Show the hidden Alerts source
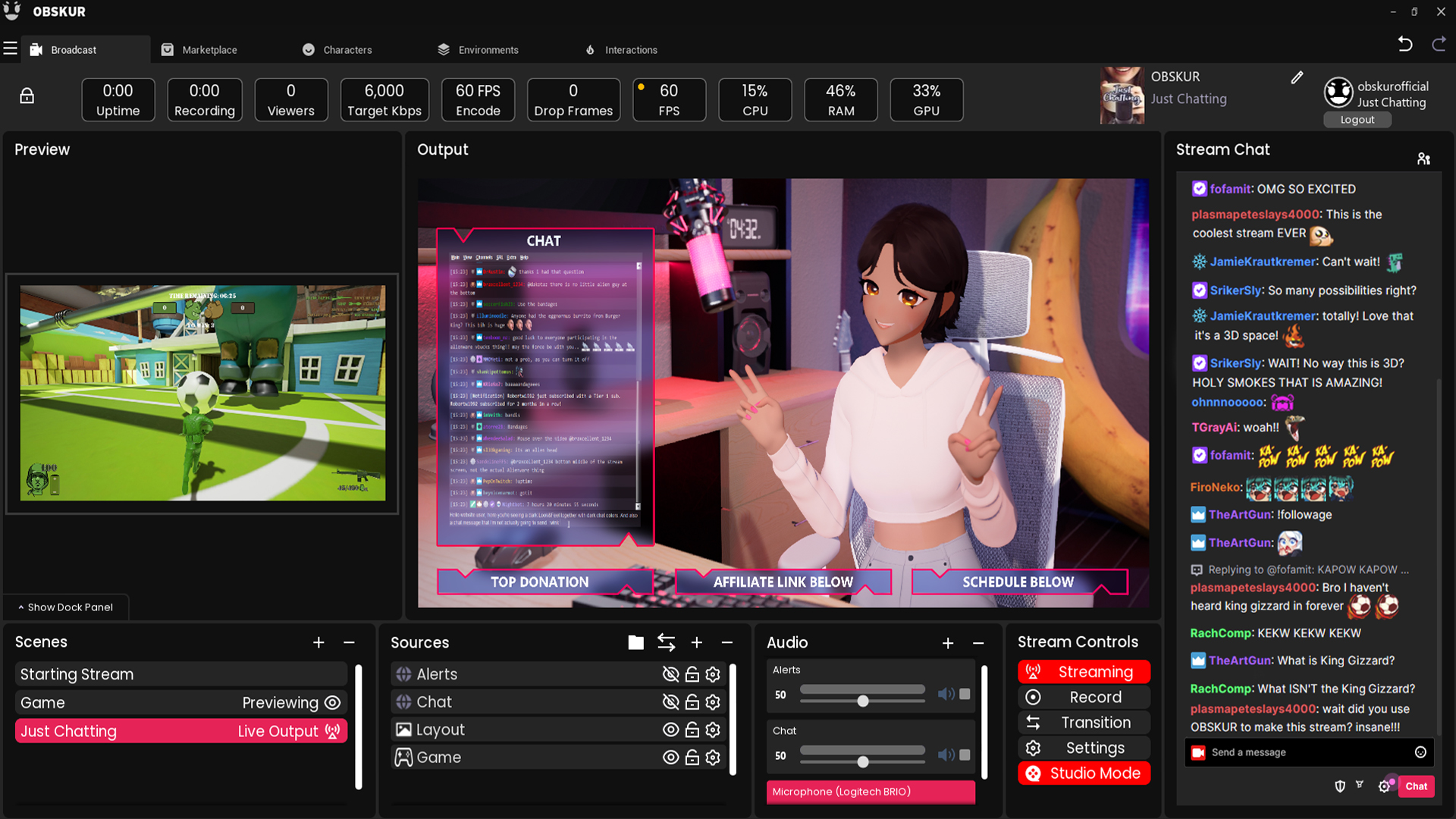This screenshot has height=819, width=1456. (670, 674)
